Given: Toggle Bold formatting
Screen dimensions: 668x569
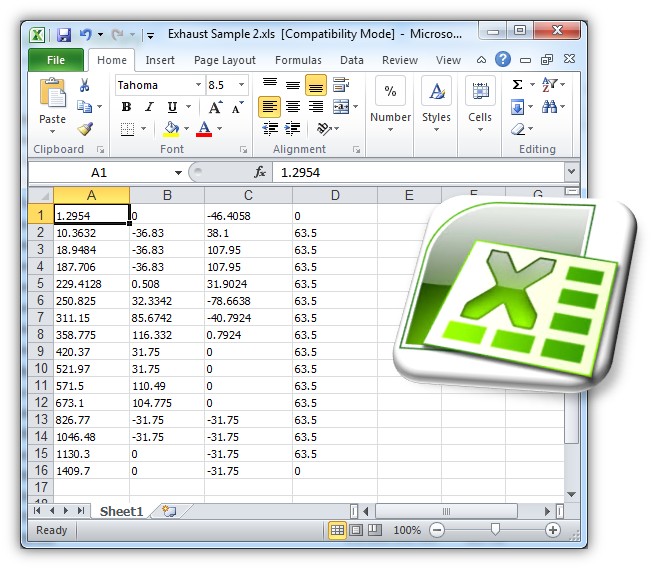Looking at the screenshot, I should [127, 107].
